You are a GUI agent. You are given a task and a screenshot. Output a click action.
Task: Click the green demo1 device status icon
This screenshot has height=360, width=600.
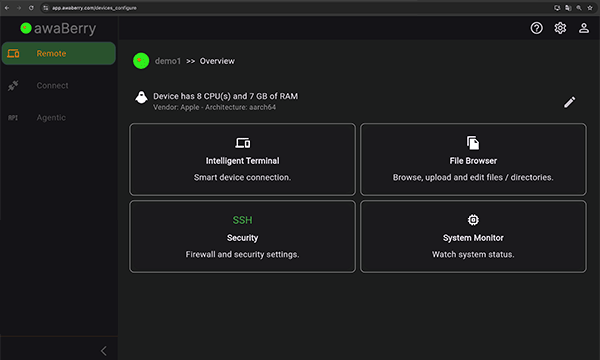pyautogui.click(x=141, y=61)
